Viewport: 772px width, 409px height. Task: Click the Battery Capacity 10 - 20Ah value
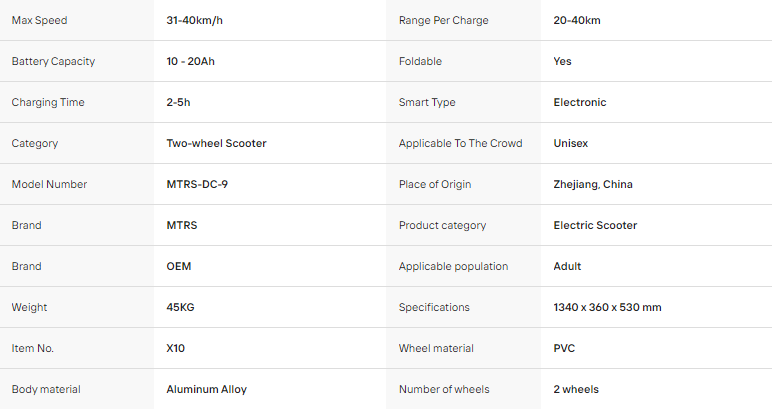(191, 61)
